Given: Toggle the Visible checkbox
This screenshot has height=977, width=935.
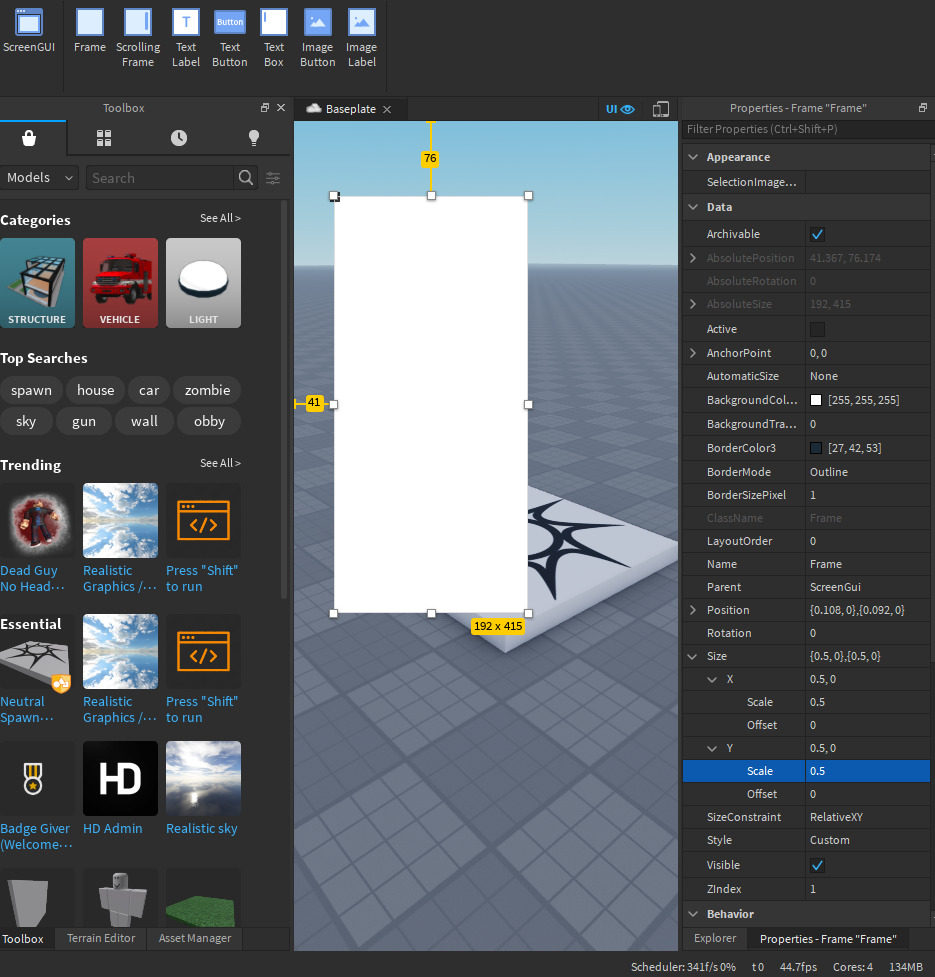Looking at the screenshot, I should tap(817, 865).
